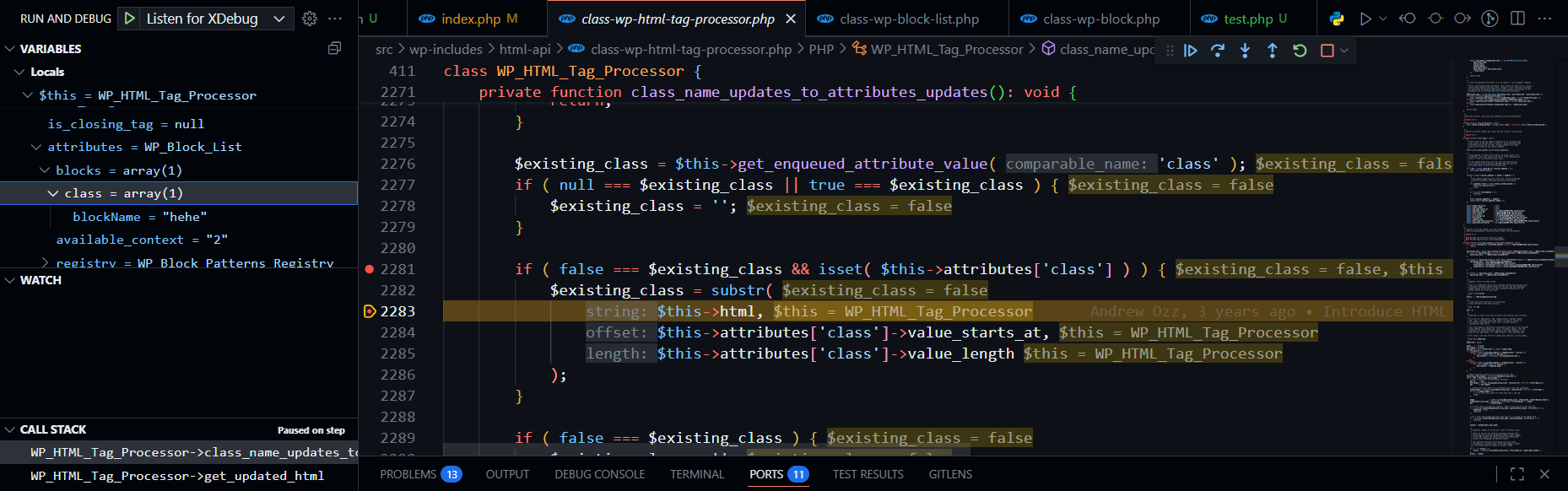Viewport: 1568px width, 491px height.
Task: Click the Continue debug button
Action: (x=1190, y=51)
